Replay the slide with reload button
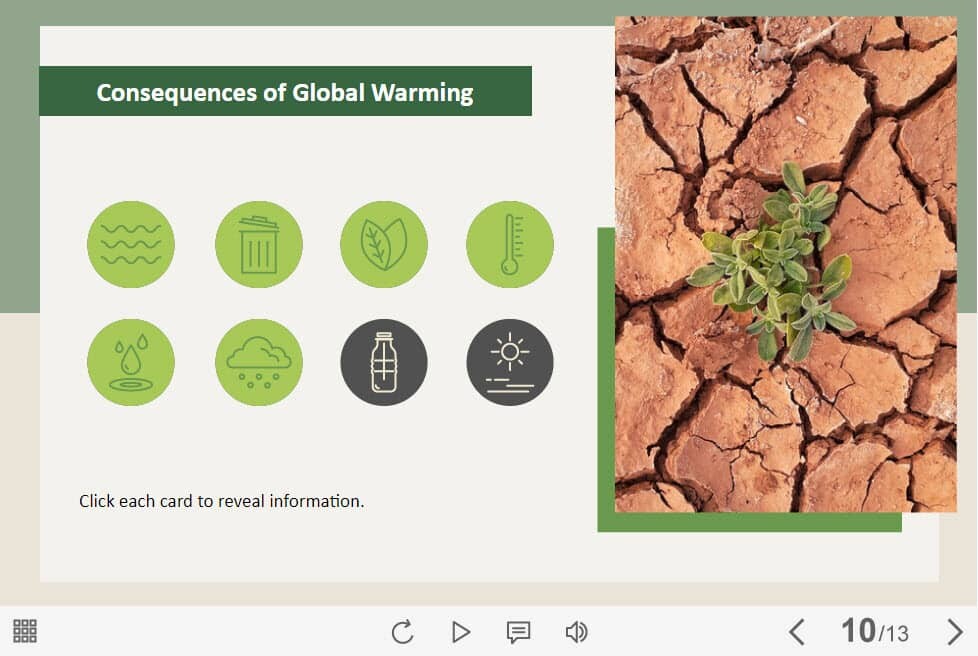 (402, 632)
